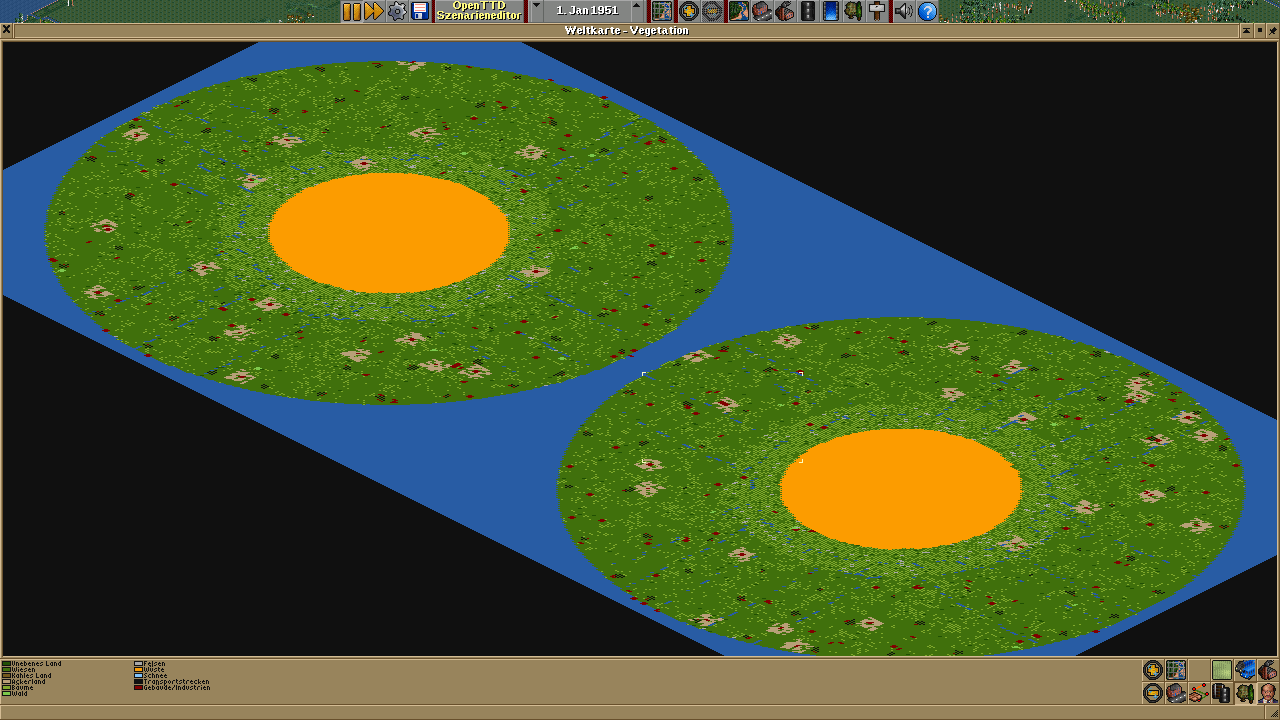Image resolution: width=1280 pixels, height=720 pixels.
Task: Click the 1. Jan 1951 date field
Action: pos(587,11)
